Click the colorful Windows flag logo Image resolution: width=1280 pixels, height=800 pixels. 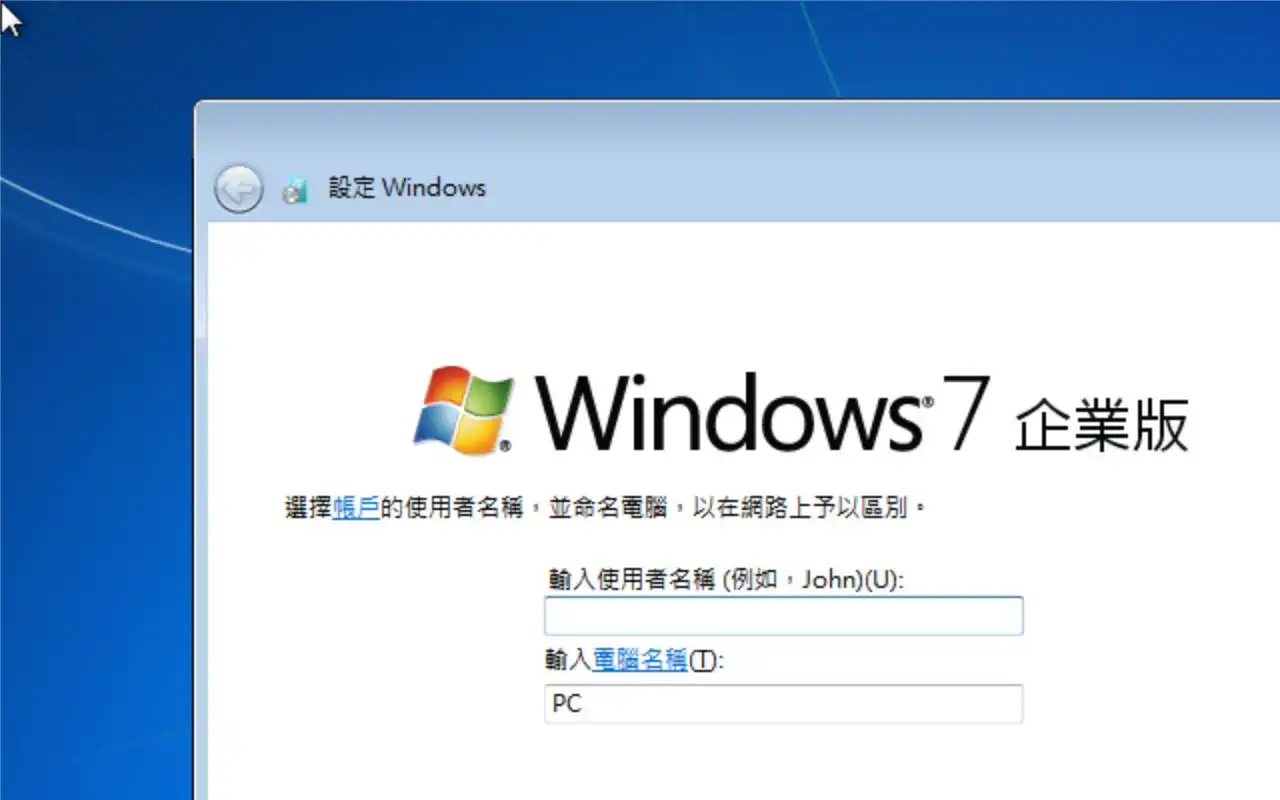(463, 410)
